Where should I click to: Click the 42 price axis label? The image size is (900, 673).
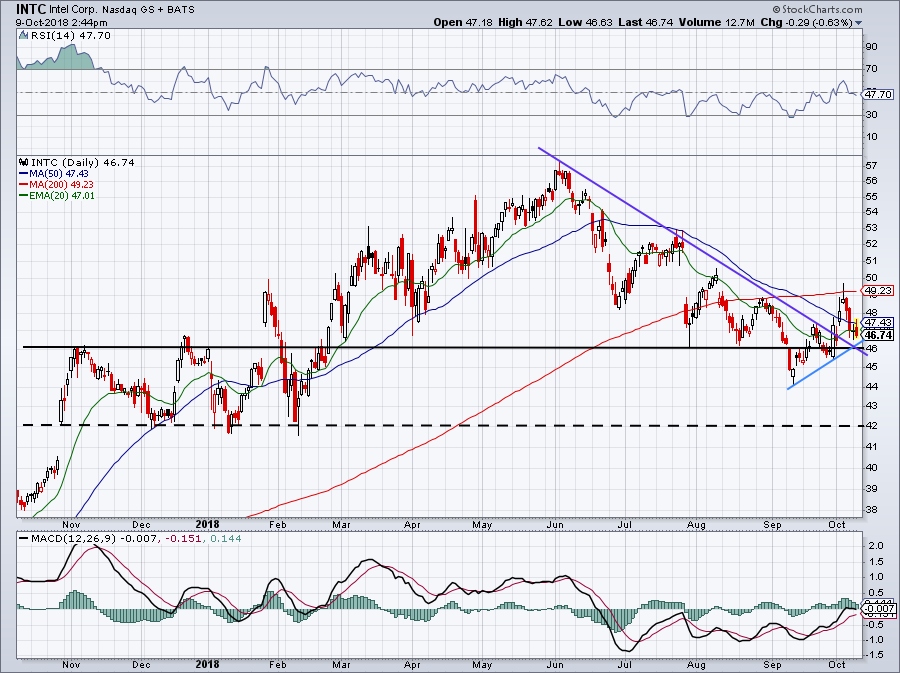871,425
